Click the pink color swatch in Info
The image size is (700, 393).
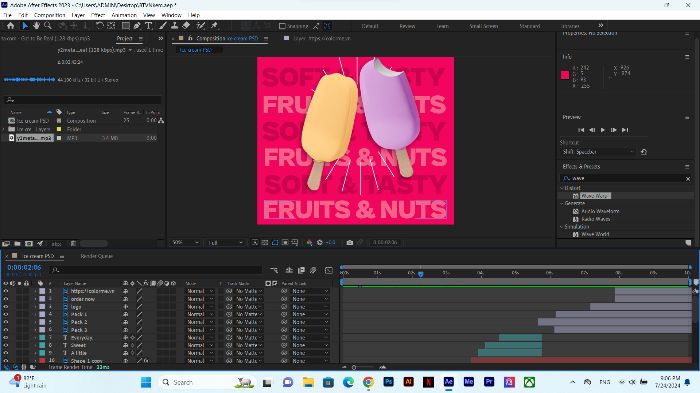click(x=565, y=75)
